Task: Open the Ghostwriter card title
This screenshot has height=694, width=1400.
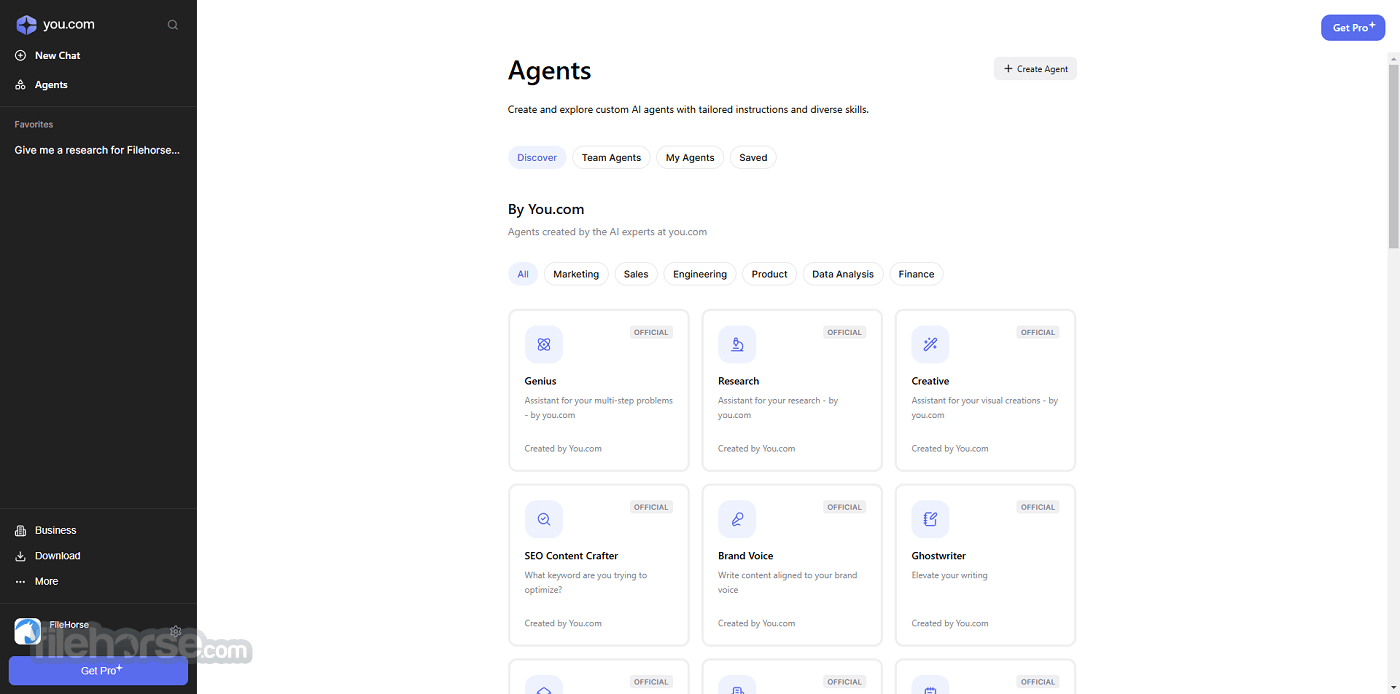Action: coord(938,556)
